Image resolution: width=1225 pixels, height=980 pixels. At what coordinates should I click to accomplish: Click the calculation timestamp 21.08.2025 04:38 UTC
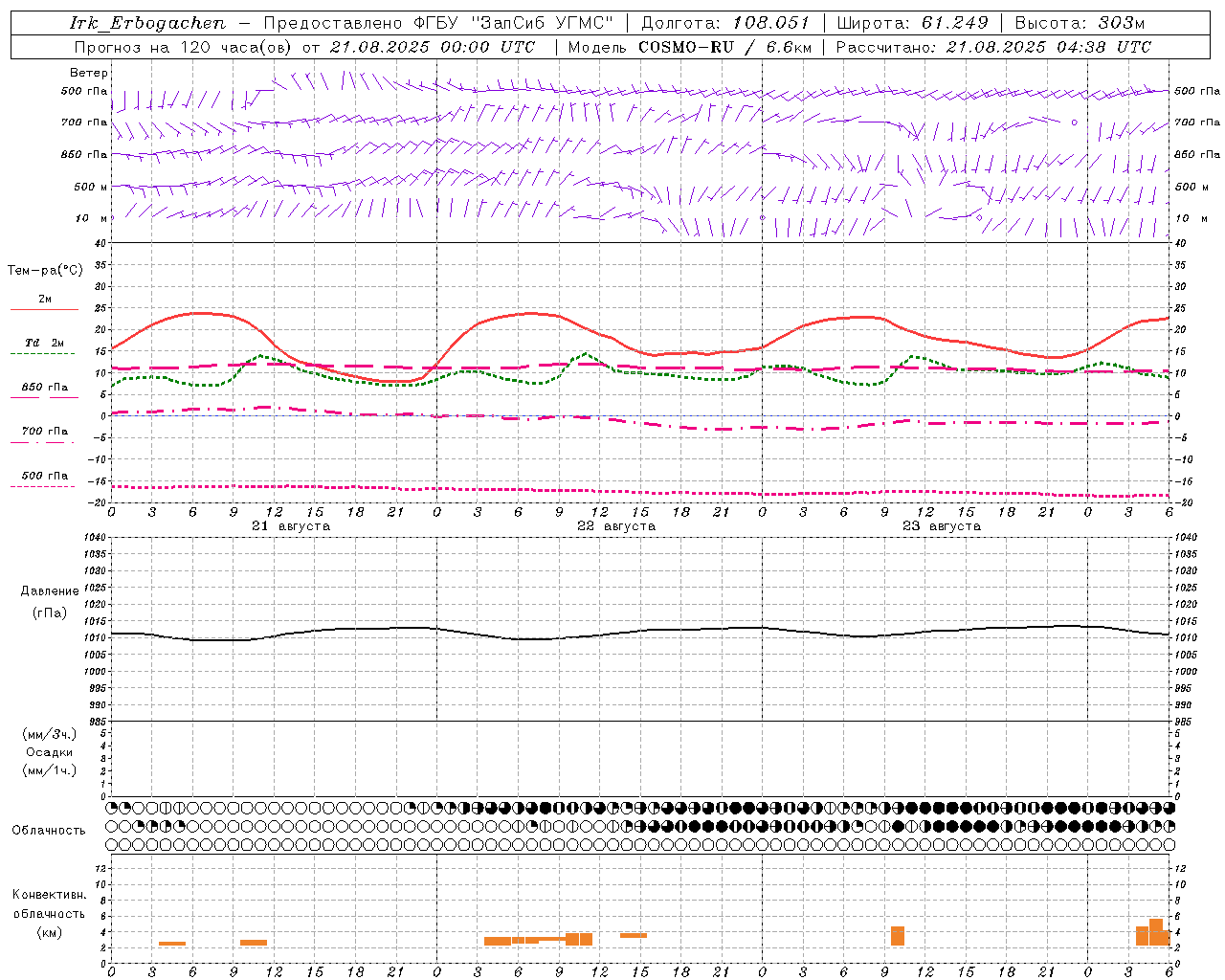[1048, 47]
